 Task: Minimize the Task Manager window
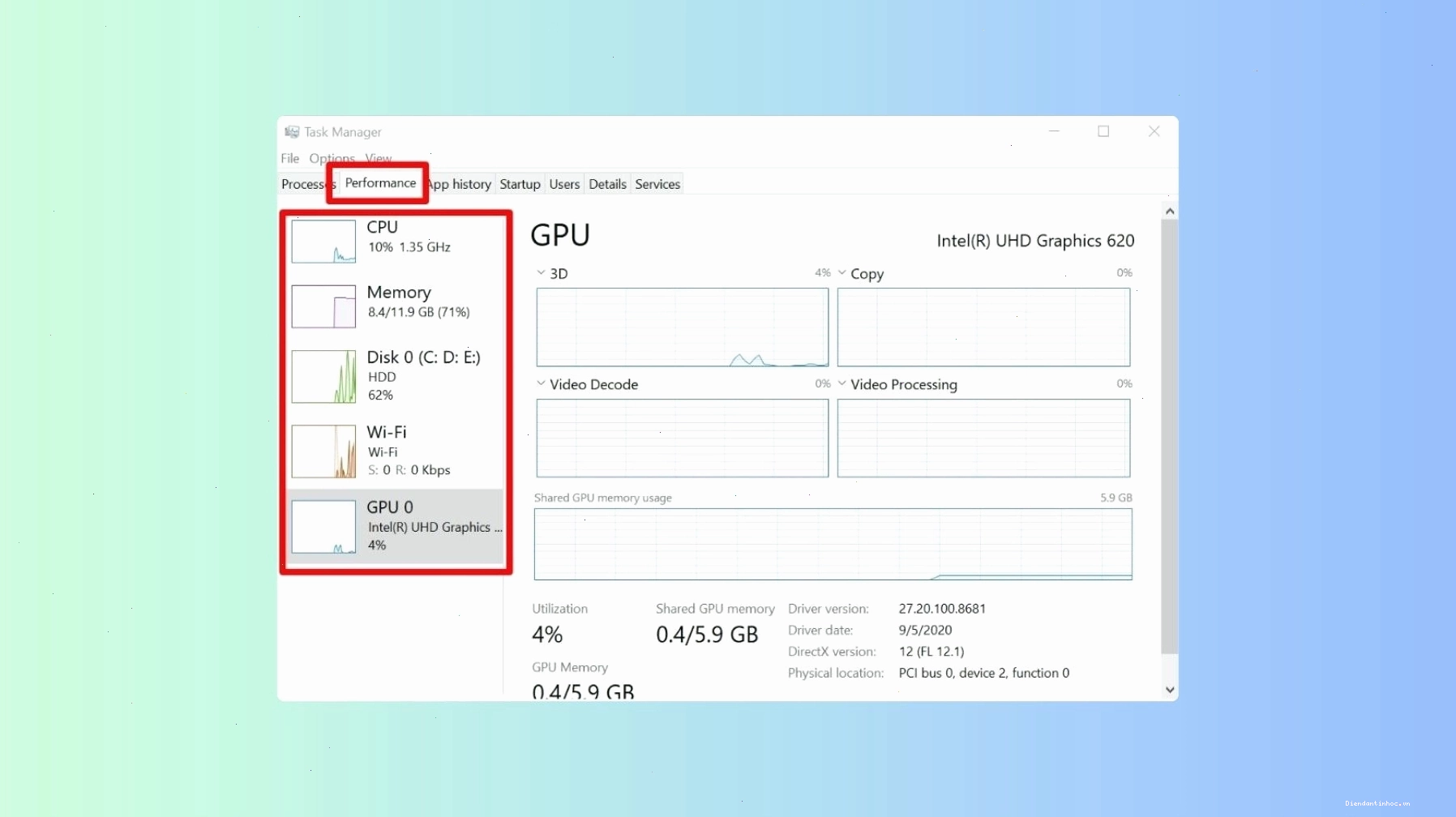pyautogui.click(x=1054, y=131)
